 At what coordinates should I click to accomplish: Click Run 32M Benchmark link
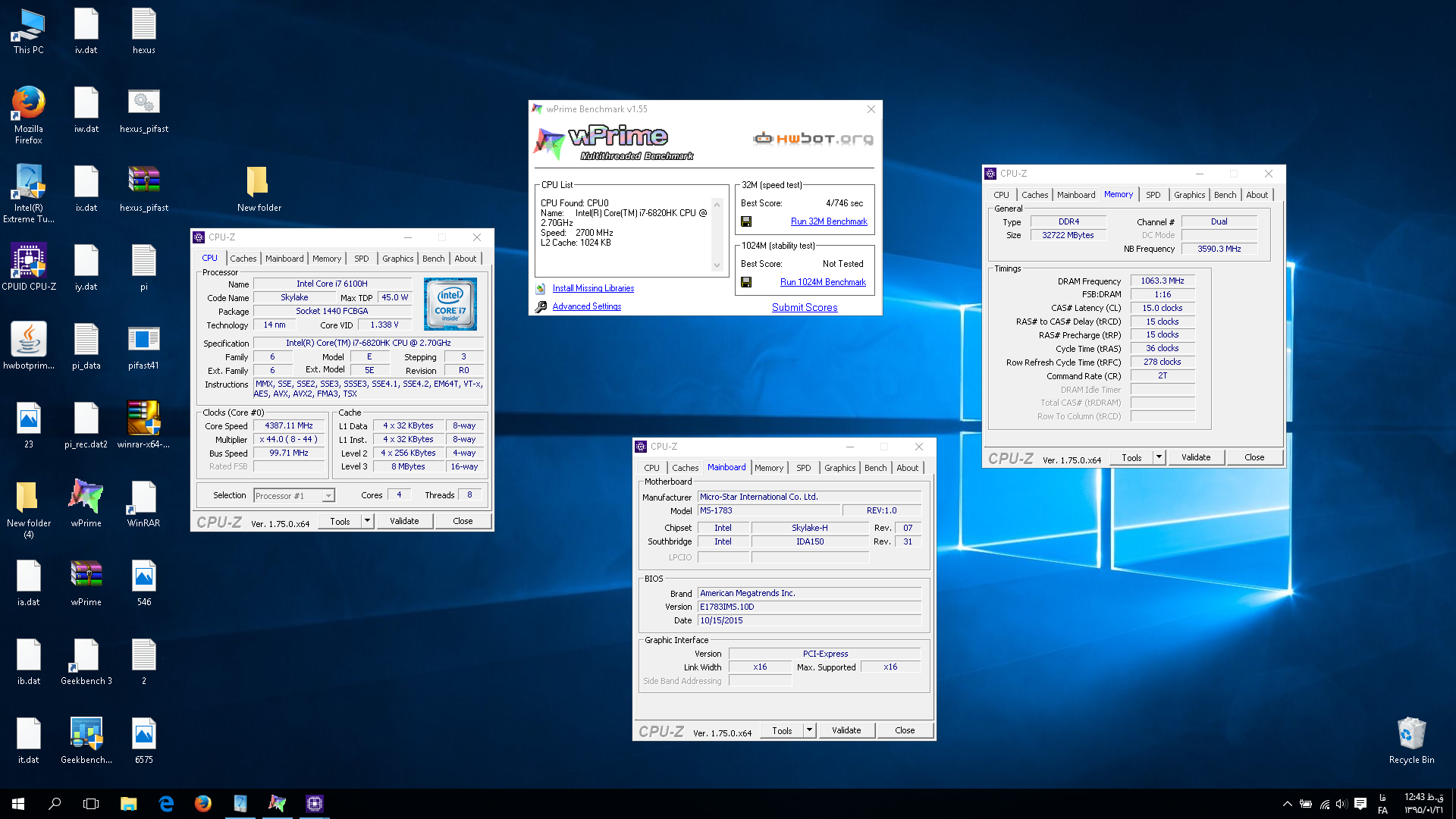829,221
